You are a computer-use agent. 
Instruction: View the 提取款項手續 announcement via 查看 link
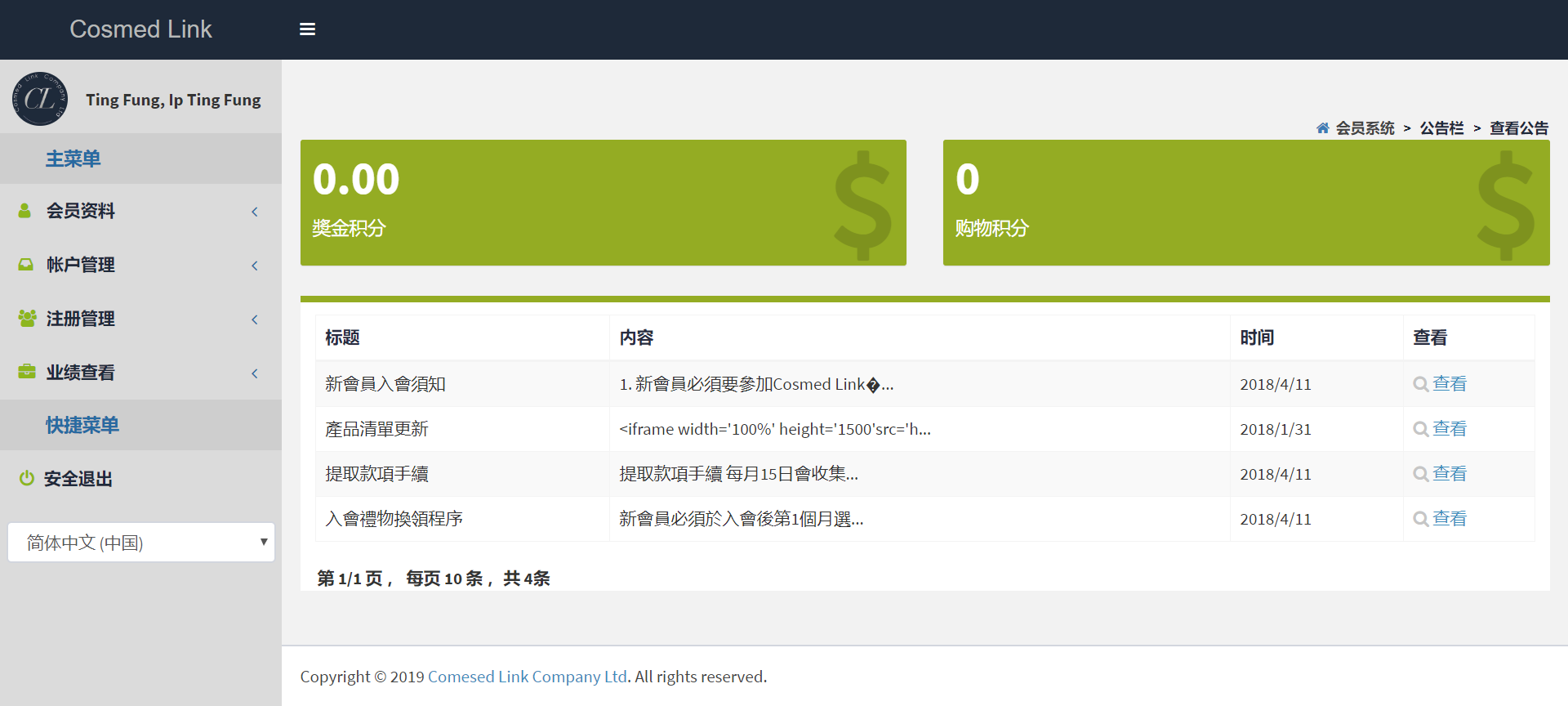coord(1450,474)
